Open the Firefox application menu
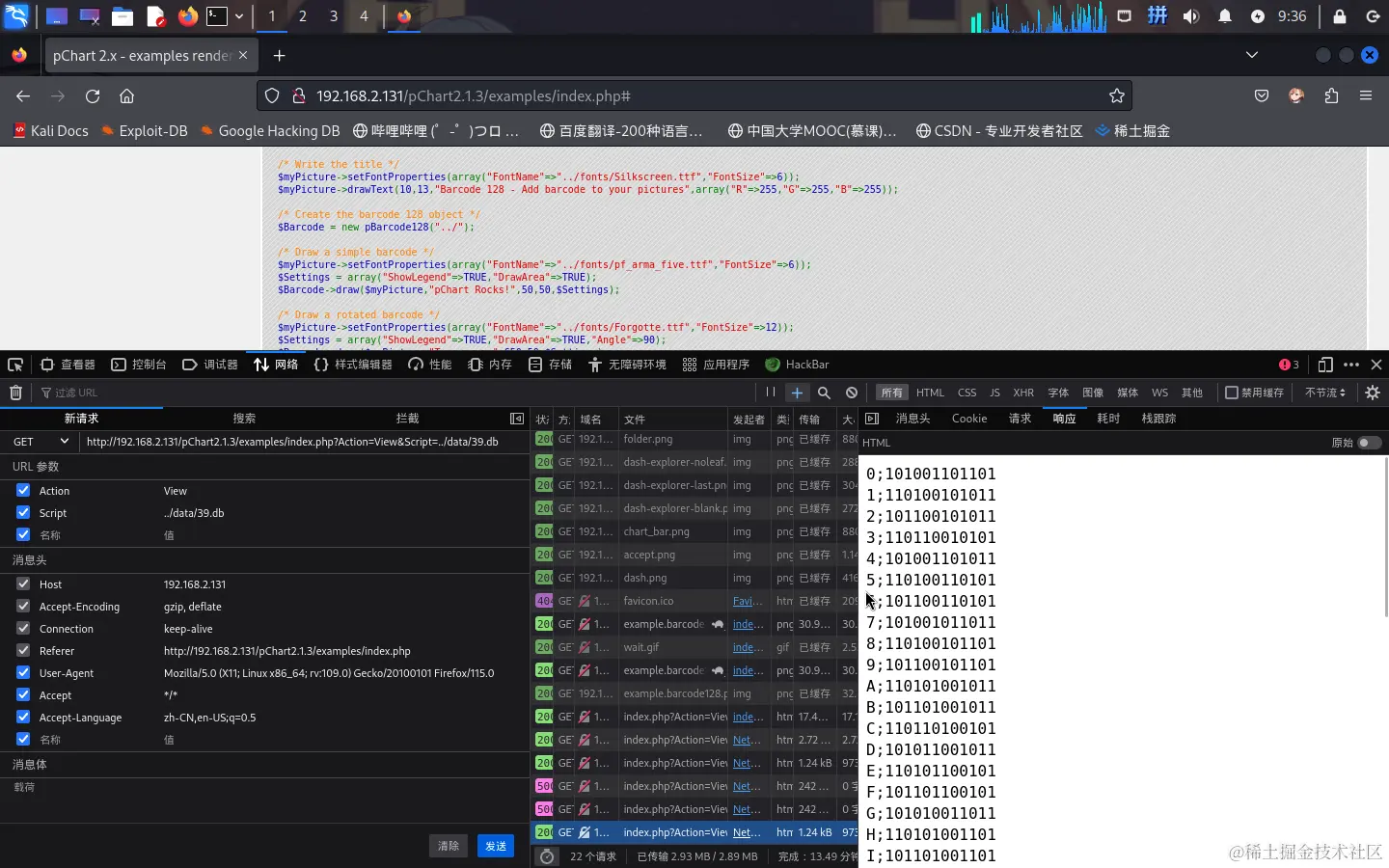 coord(1366,95)
